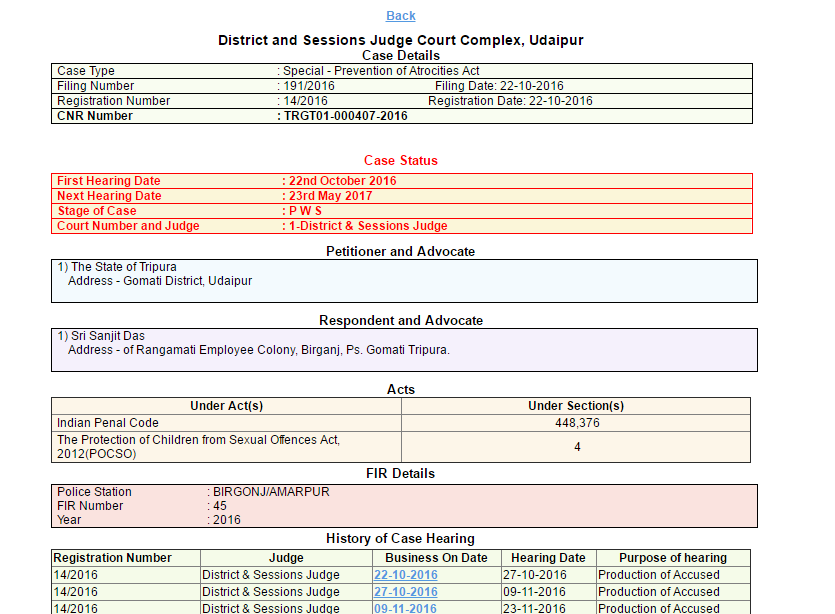Click Judge column header in history table
This screenshot has height=614, width=835.
286,558
